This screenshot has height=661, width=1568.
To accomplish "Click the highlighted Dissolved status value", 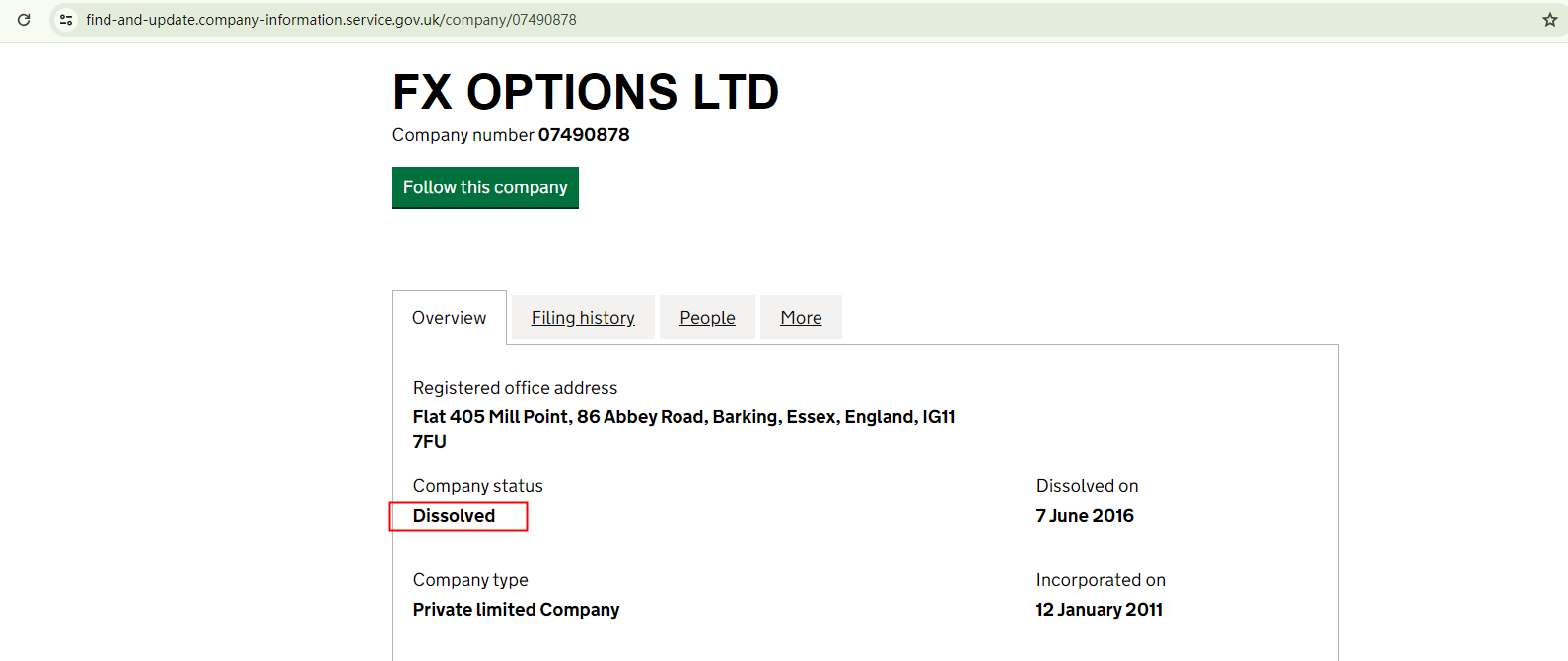I will coord(455,516).
